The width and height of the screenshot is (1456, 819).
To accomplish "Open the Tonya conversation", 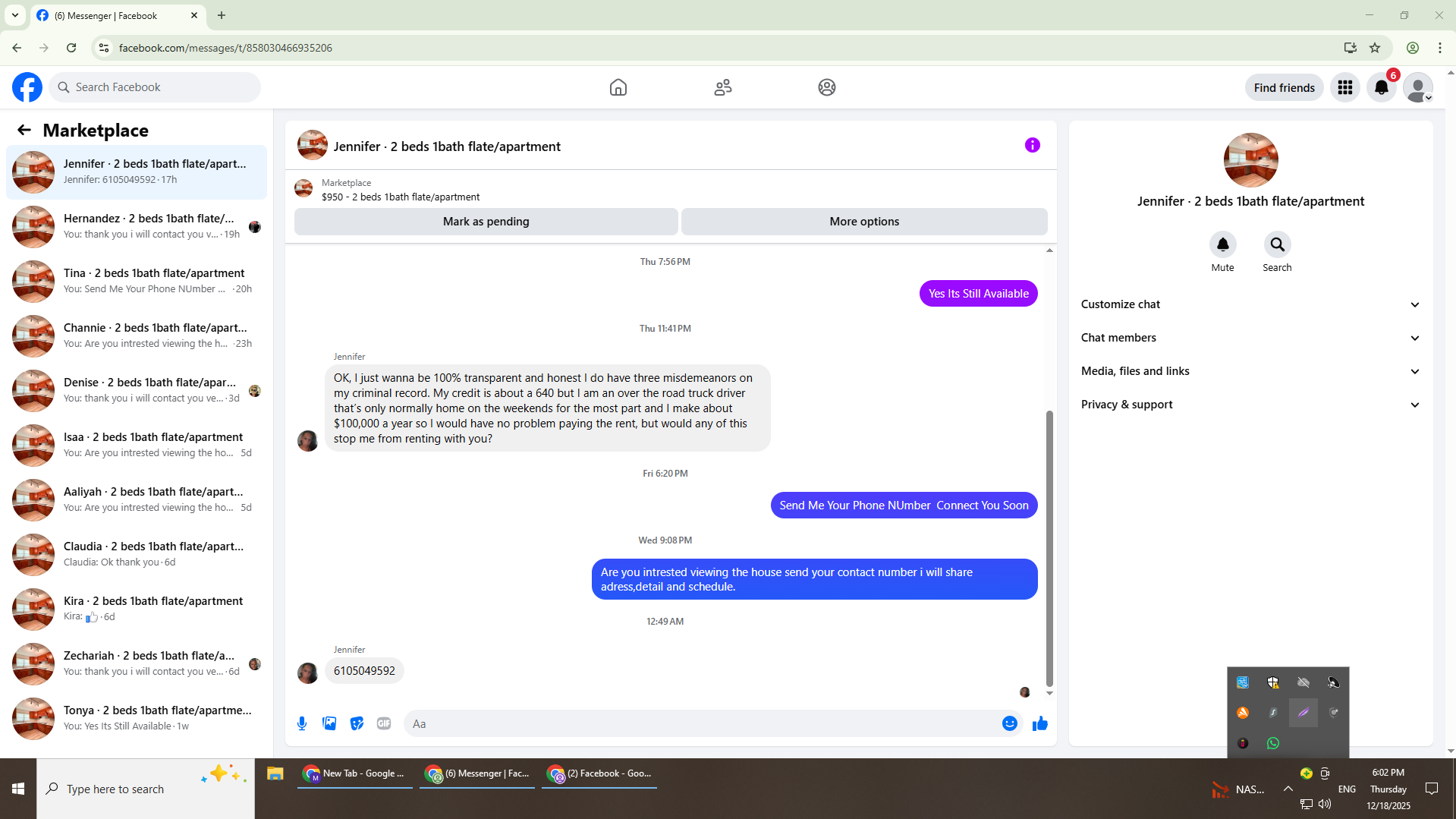I will tap(137, 719).
